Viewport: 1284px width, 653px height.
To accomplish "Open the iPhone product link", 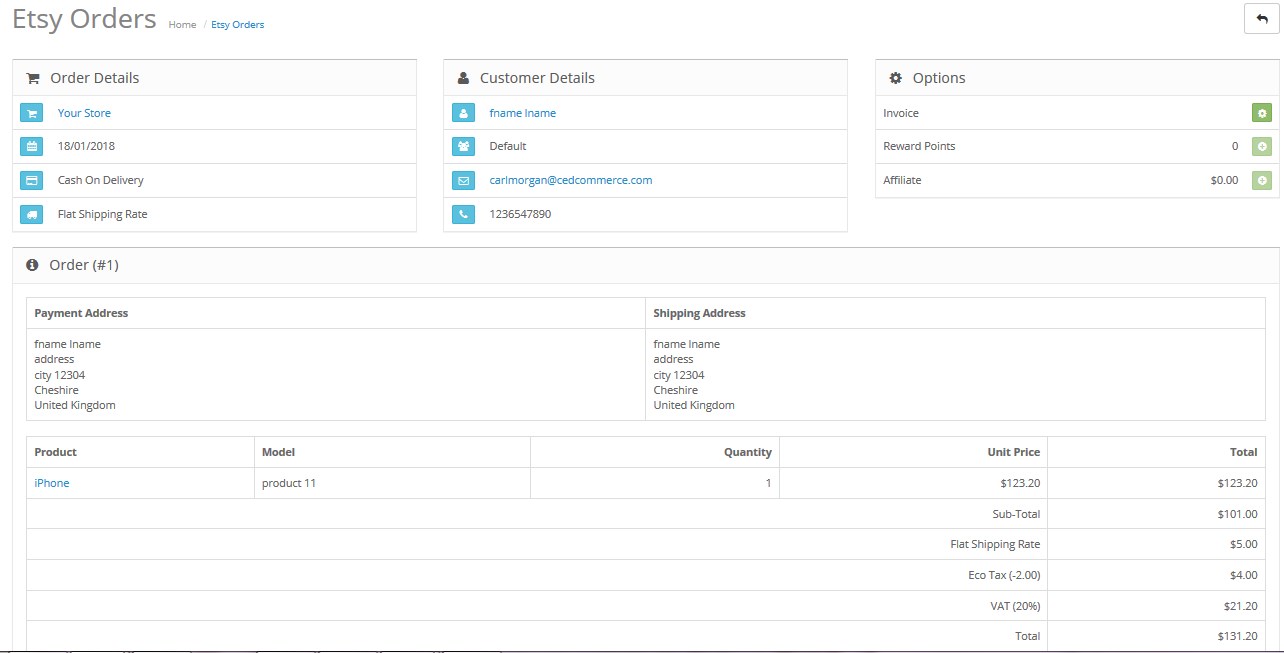I will 52,483.
